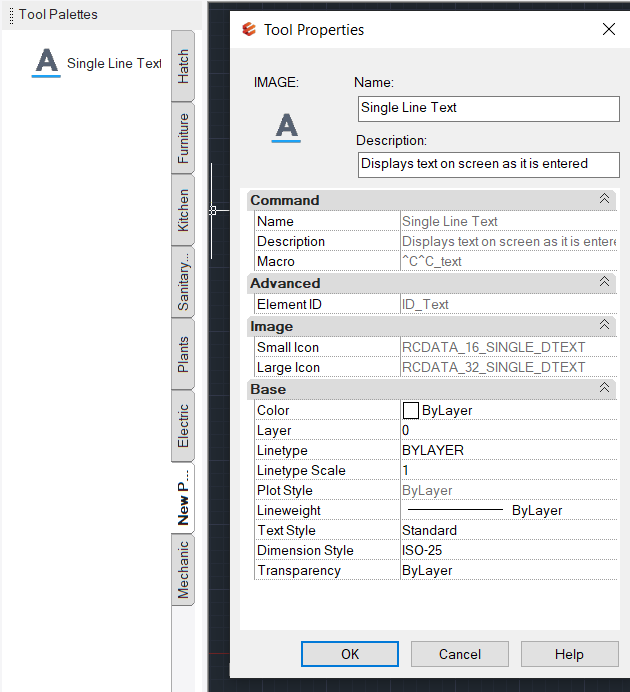Switch to the Plants palette tab
Screen dimensions: 630x692
tap(183, 355)
